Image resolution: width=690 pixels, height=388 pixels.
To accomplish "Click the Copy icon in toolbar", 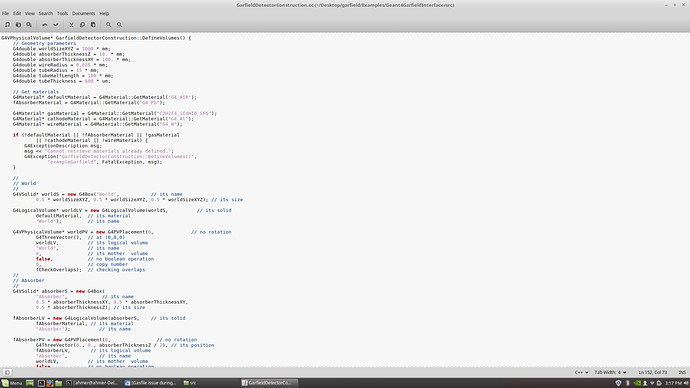I will [82, 25].
